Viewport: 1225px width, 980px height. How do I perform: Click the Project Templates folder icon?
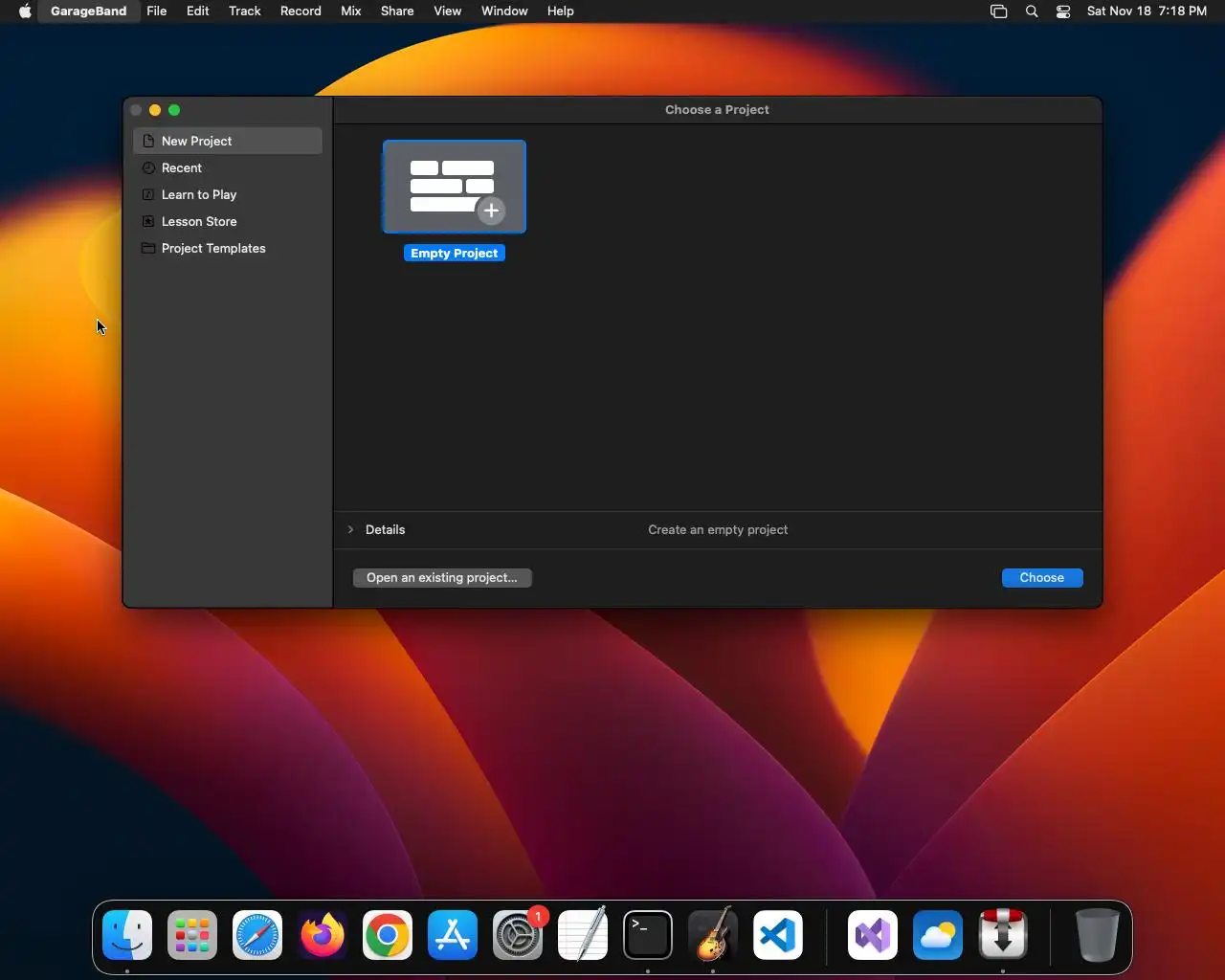click(x=148, y=248)
